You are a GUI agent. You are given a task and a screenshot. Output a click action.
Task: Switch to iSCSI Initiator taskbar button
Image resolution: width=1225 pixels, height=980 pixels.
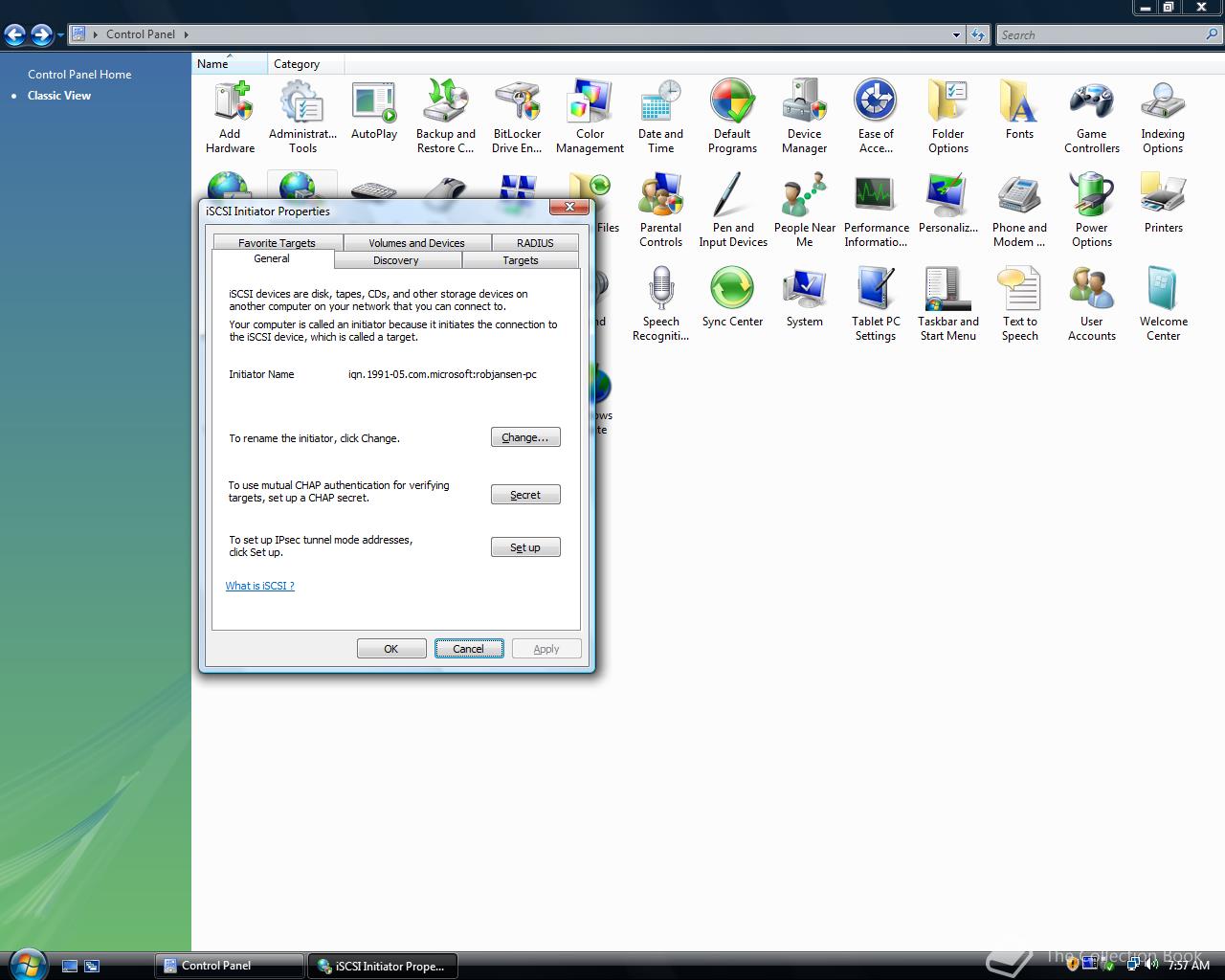[x=383, y=966]
